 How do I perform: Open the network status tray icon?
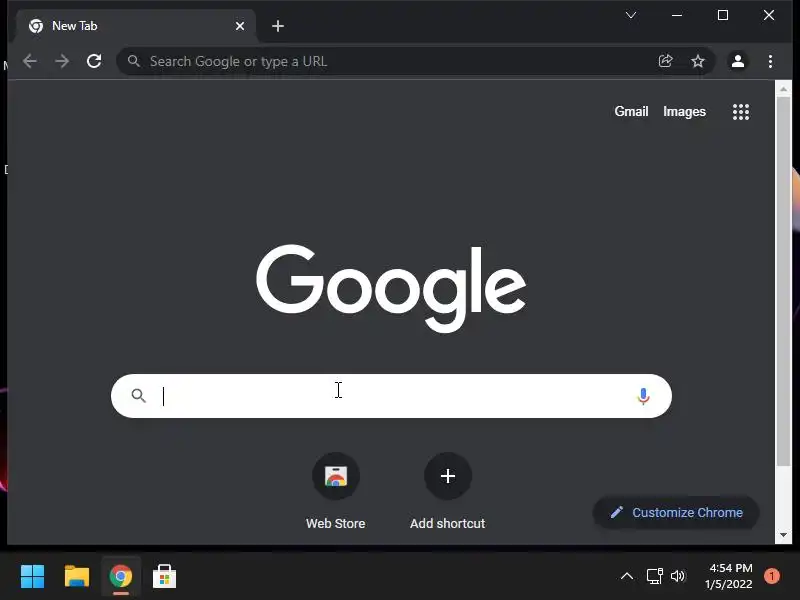click(654, 576)
